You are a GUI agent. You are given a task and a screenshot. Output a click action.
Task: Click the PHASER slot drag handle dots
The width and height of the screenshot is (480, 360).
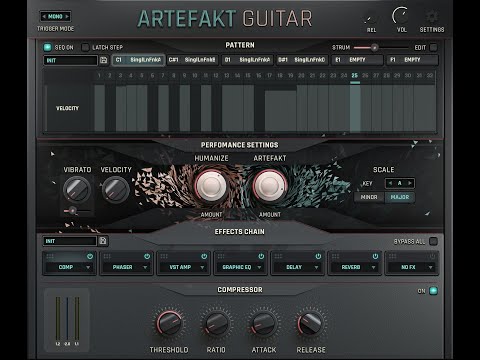107,256
